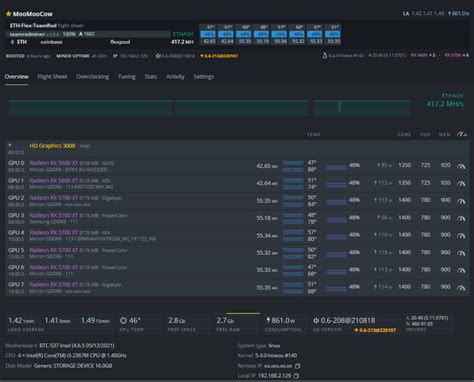
Task: Click the 2.7 Gb free RAM value
Action: [x=225, y=321]
